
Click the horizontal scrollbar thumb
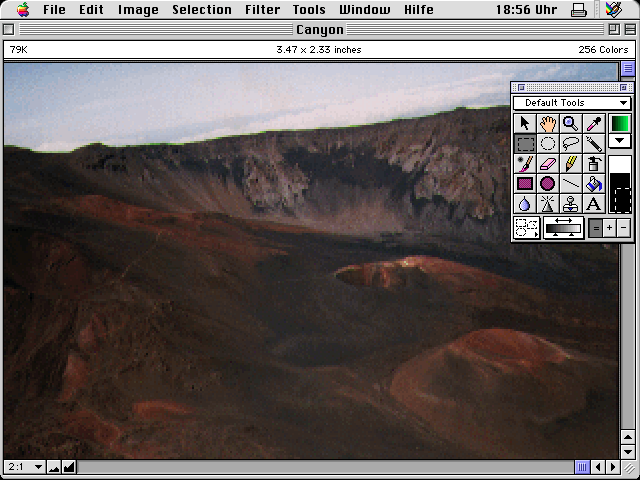click(582, 467)
